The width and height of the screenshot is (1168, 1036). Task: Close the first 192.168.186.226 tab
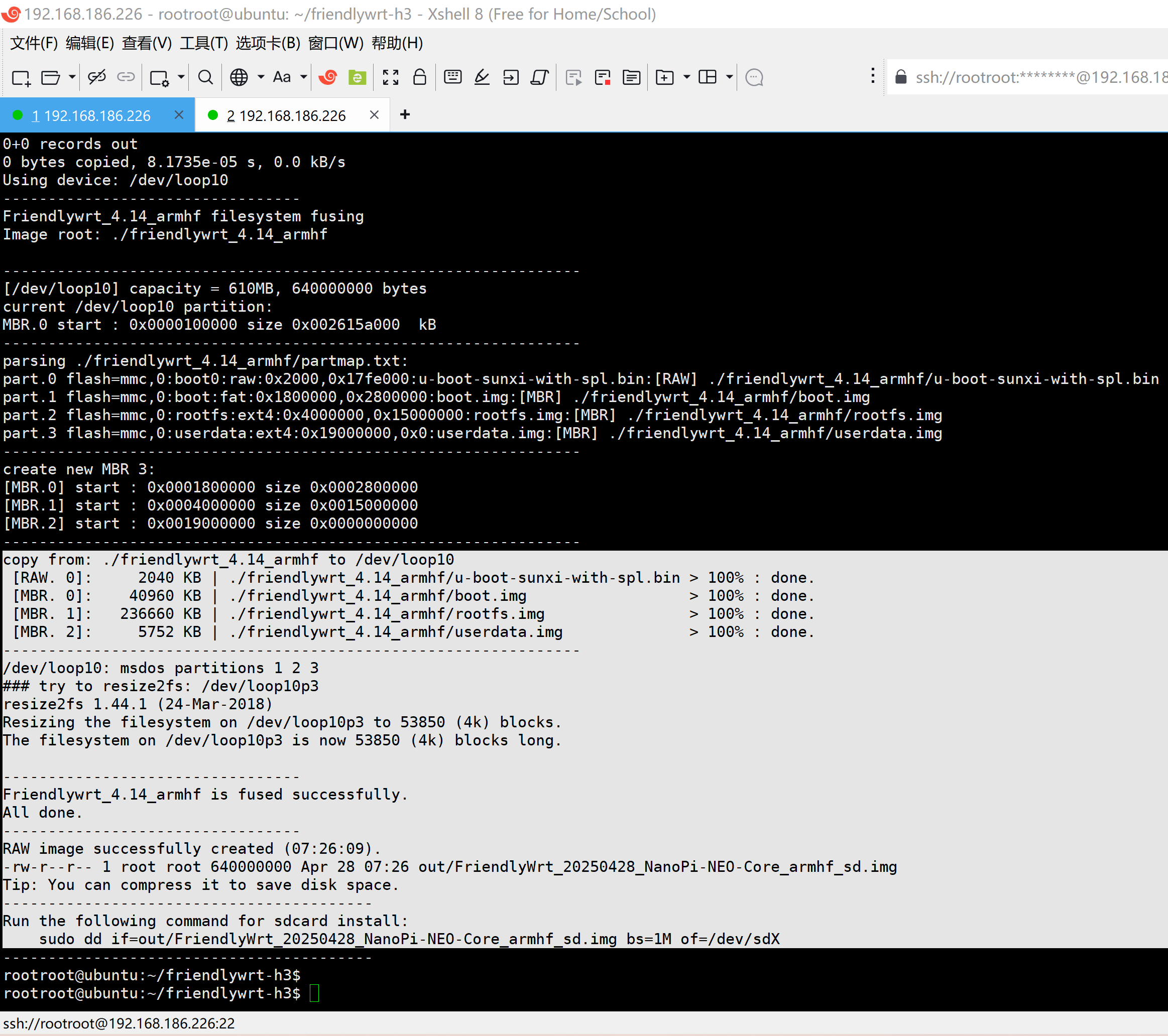[x=179, y=115]
